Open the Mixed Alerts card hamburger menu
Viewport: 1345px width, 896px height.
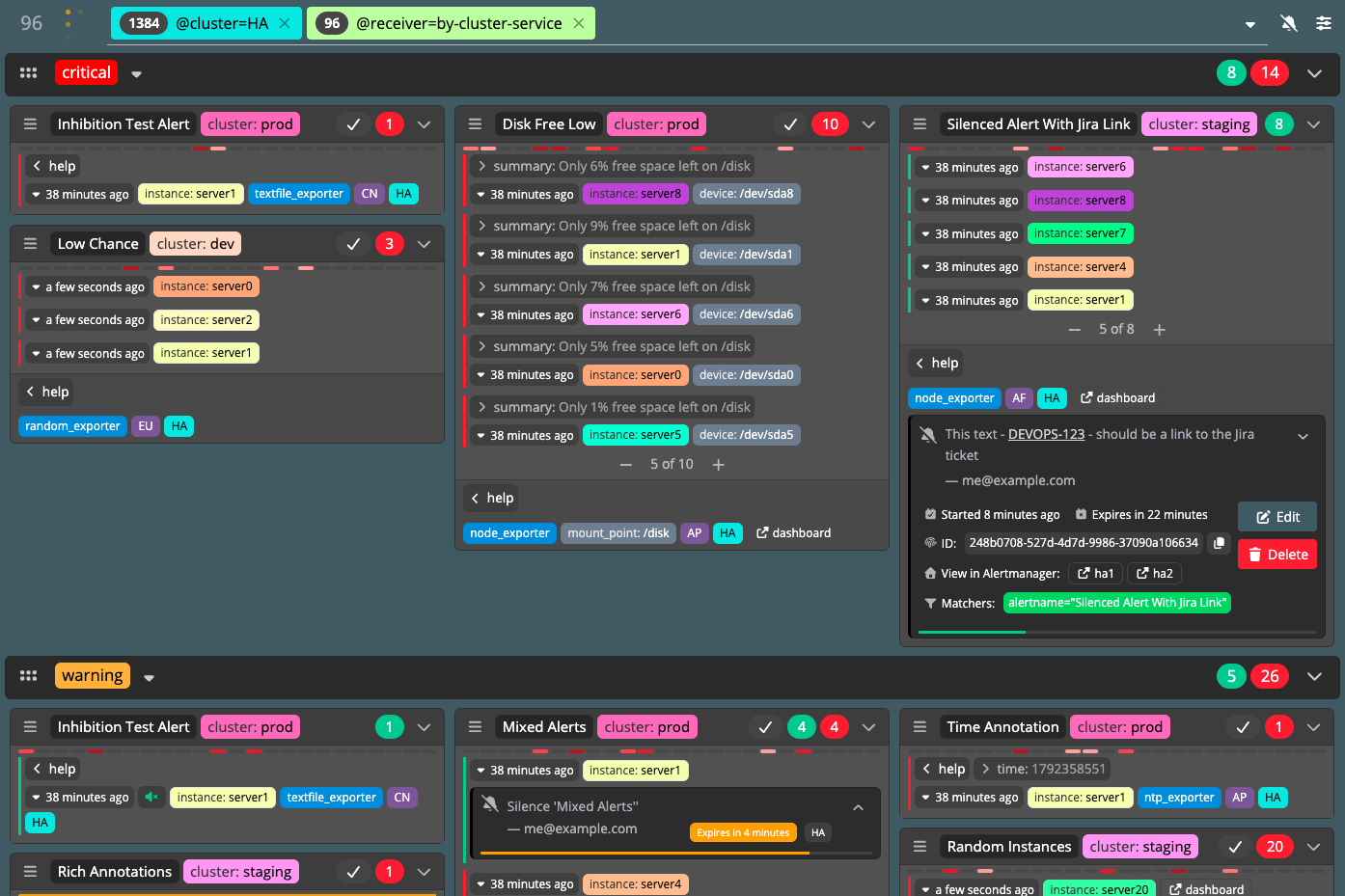tap(475, 727)
